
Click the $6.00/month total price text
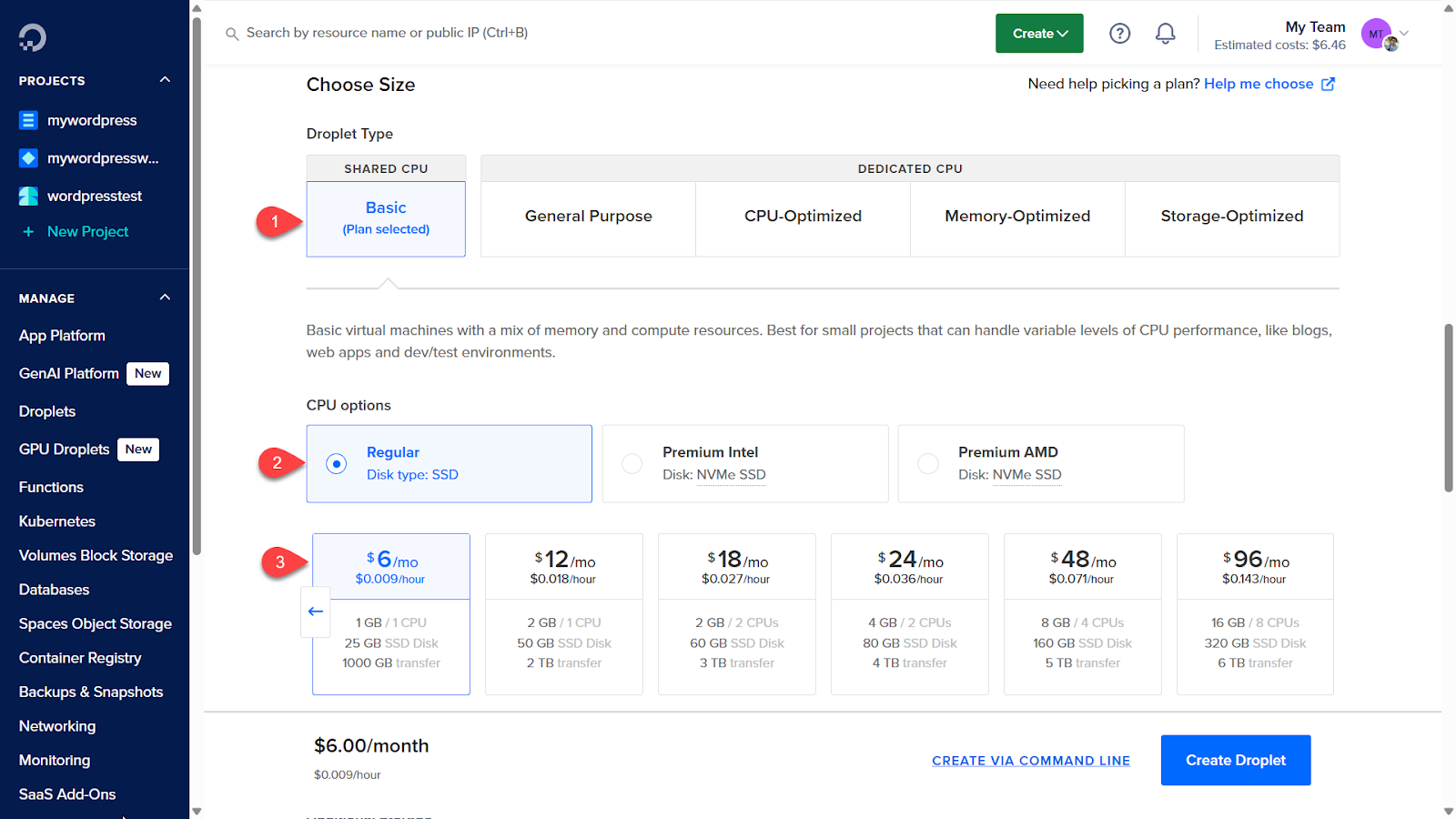pos(371,746)
